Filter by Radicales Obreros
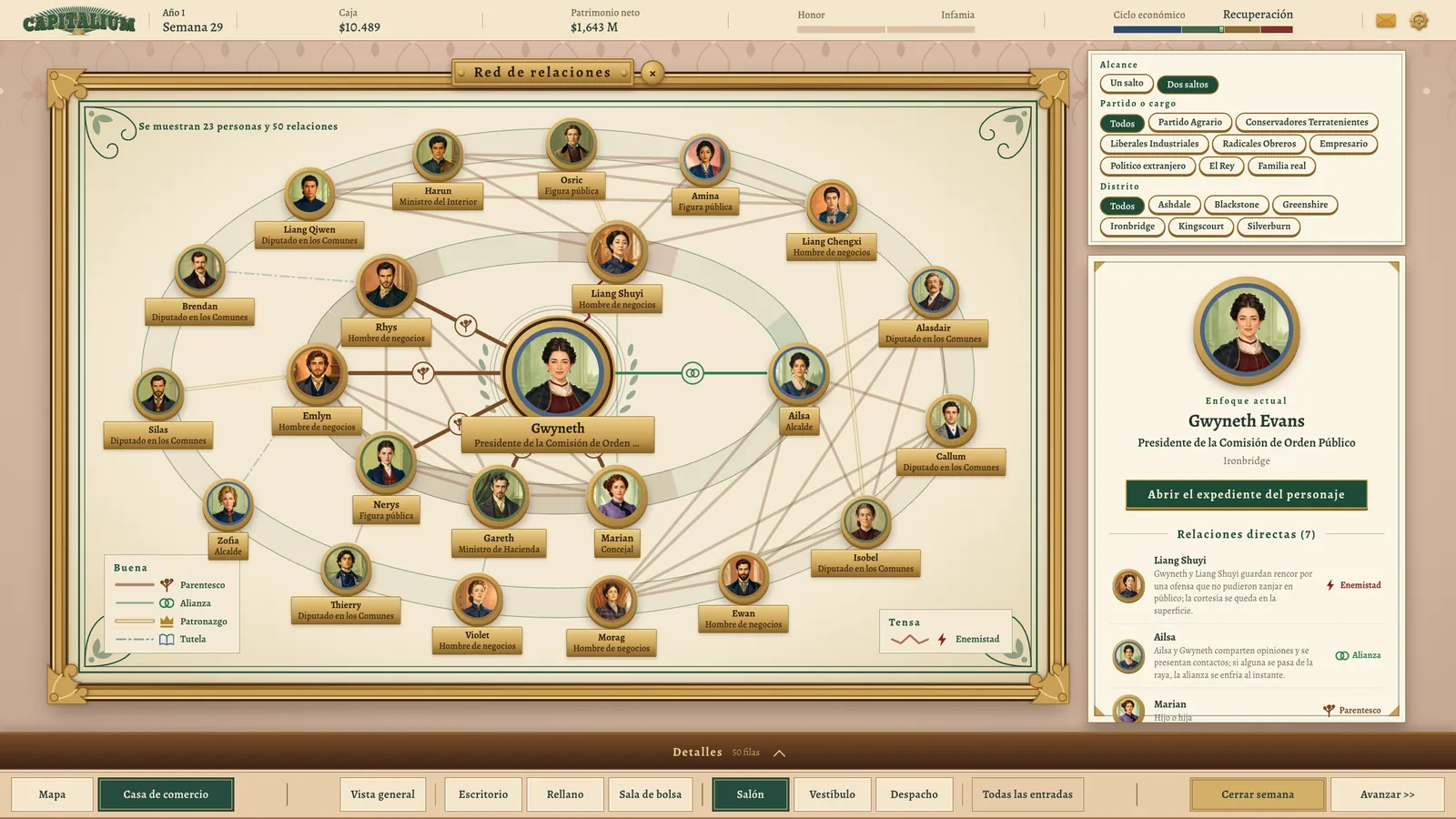 point(1259,144)
